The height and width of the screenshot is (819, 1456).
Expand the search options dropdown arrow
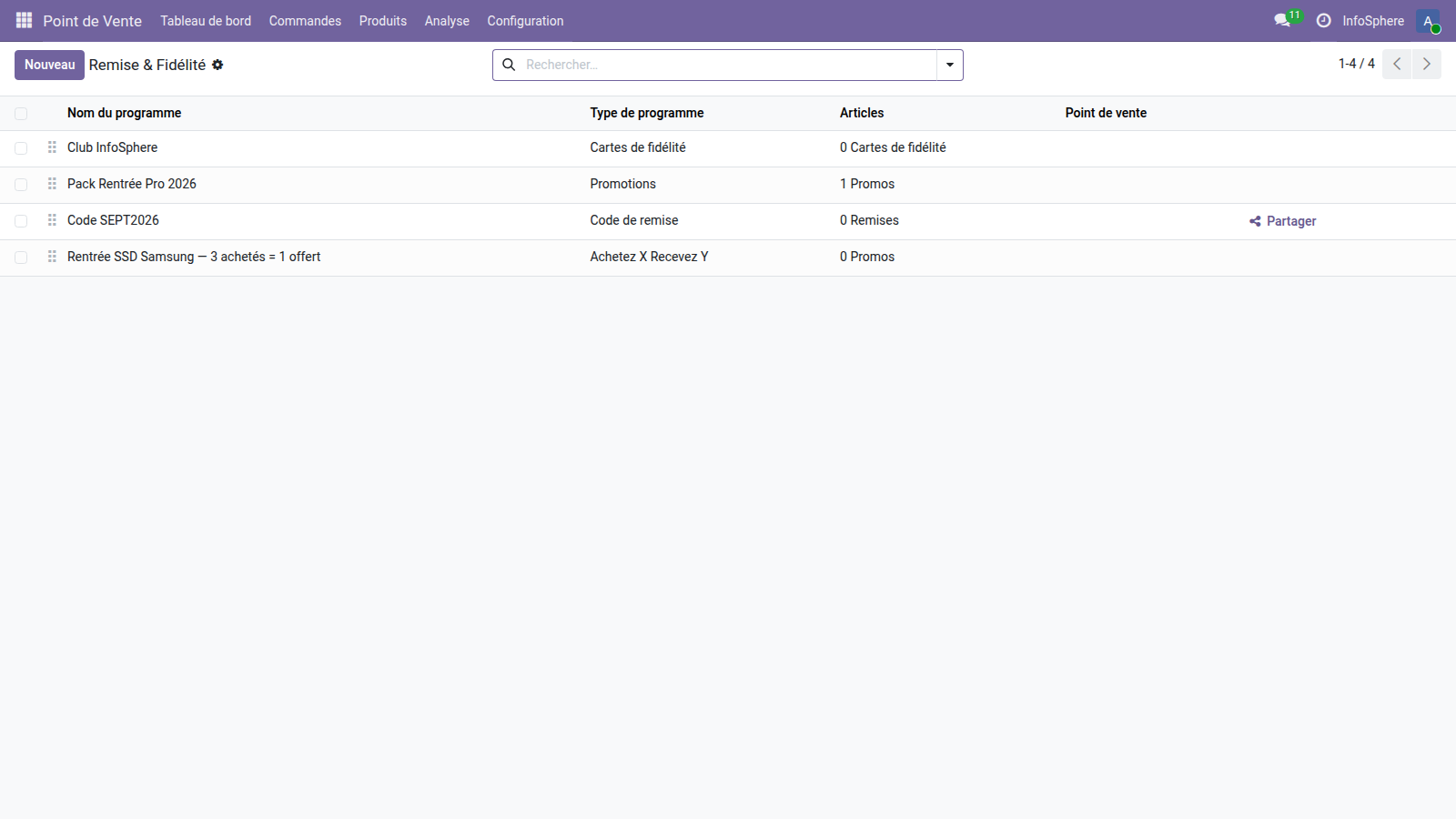(x=949, y=65)
